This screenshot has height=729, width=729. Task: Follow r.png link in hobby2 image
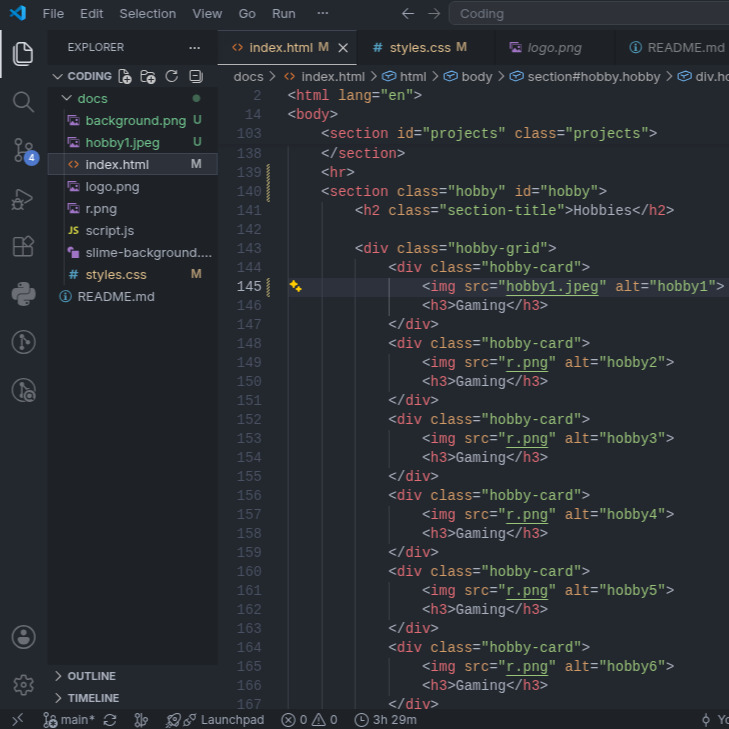pos(526,362)
